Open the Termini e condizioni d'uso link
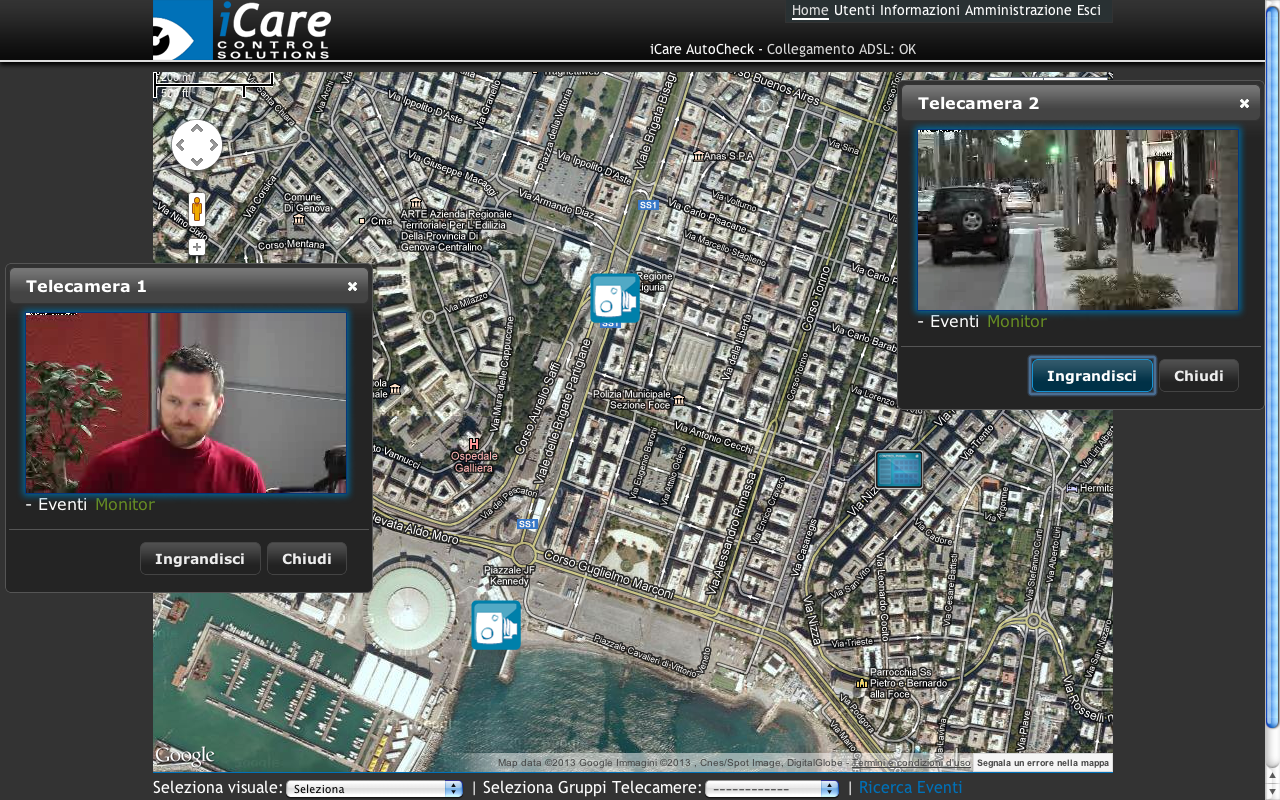This screenshot has width=1280, height=800. coord(911,763)
